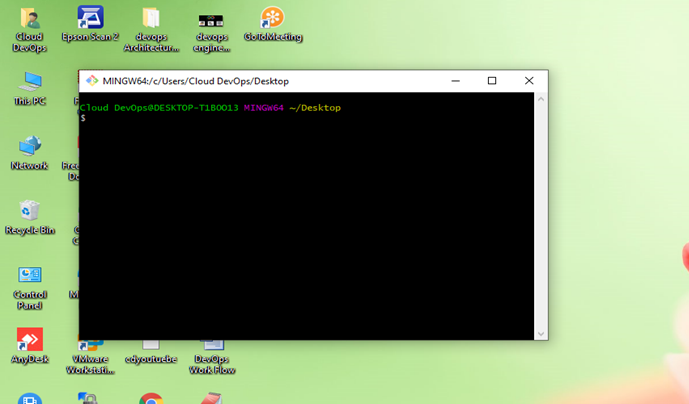Click the Google Chrome icon at the bottom
Image resolution: width=689 pixels, height=404 pixels.
coord(151,399)
